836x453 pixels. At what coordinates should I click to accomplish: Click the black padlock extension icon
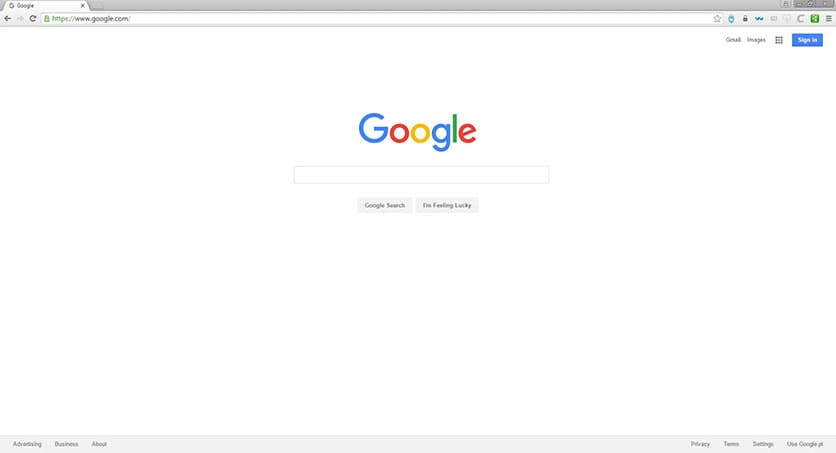pyautogui.click(x=745, y=19)
